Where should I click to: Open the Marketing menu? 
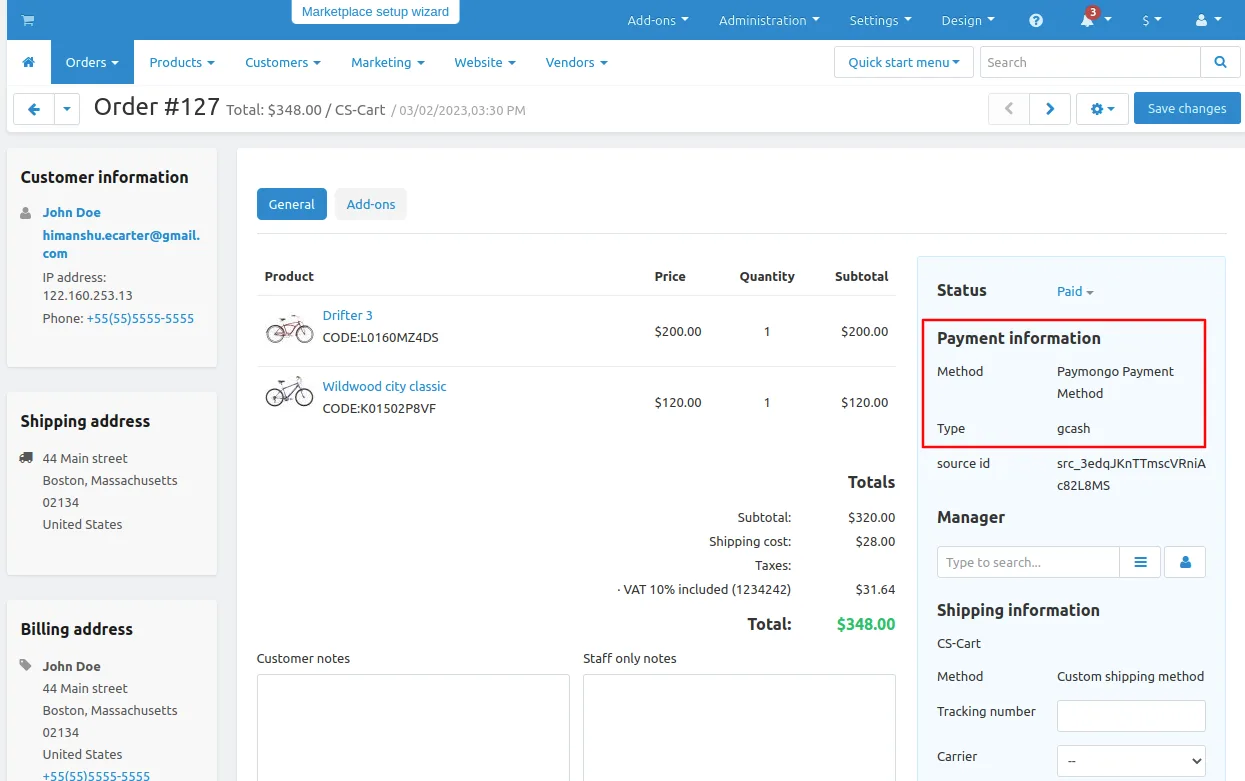coord(388,62)
